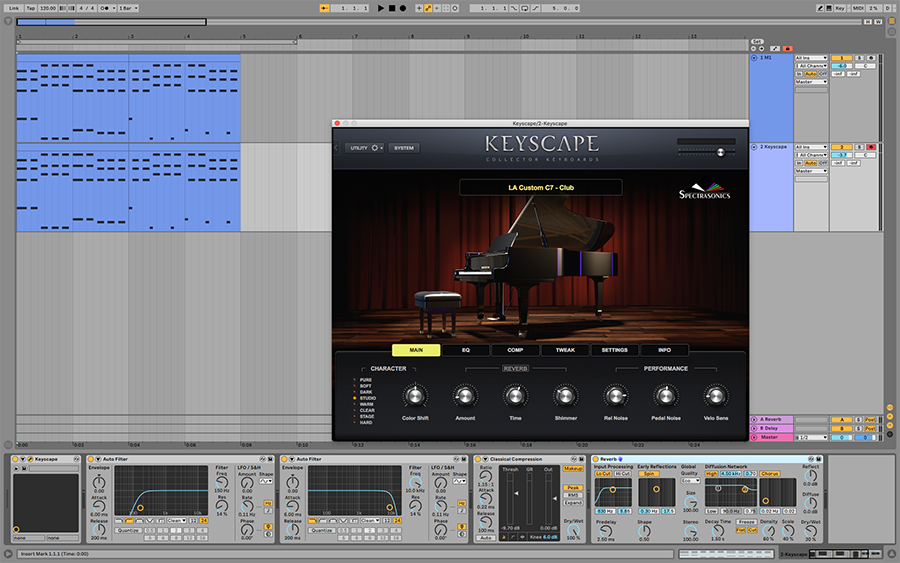Toggle the loop switch icon
This screenshot has height=563, width=900.
click(x=525, y=8)
